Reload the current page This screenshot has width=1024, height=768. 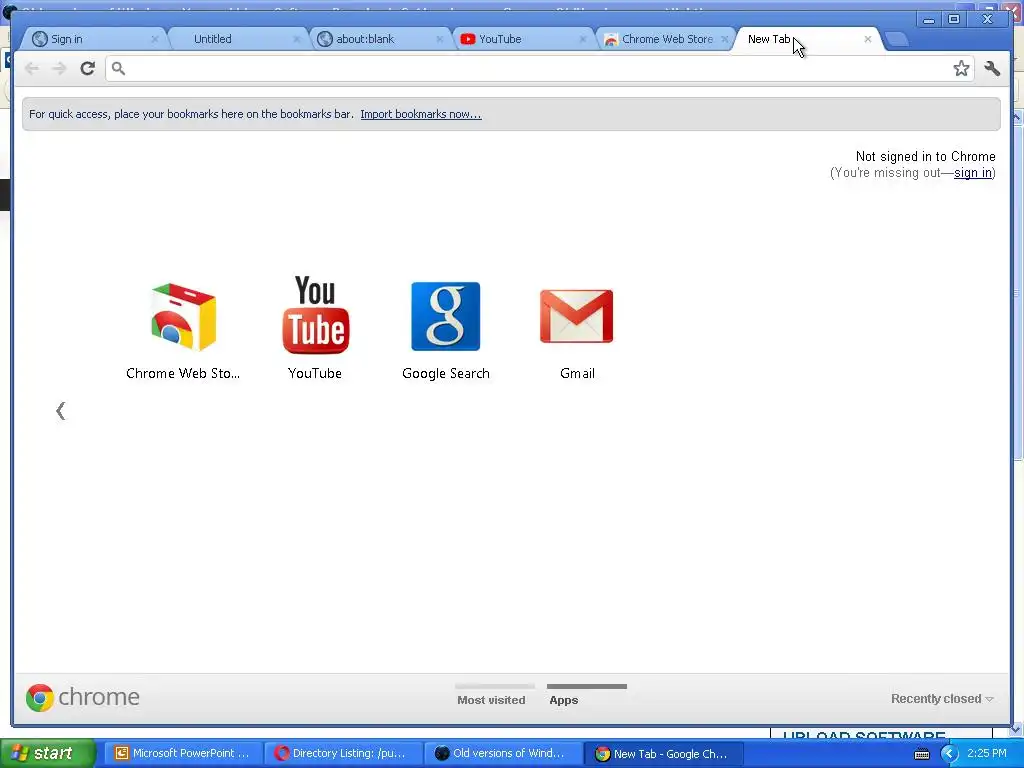point(88,68)
